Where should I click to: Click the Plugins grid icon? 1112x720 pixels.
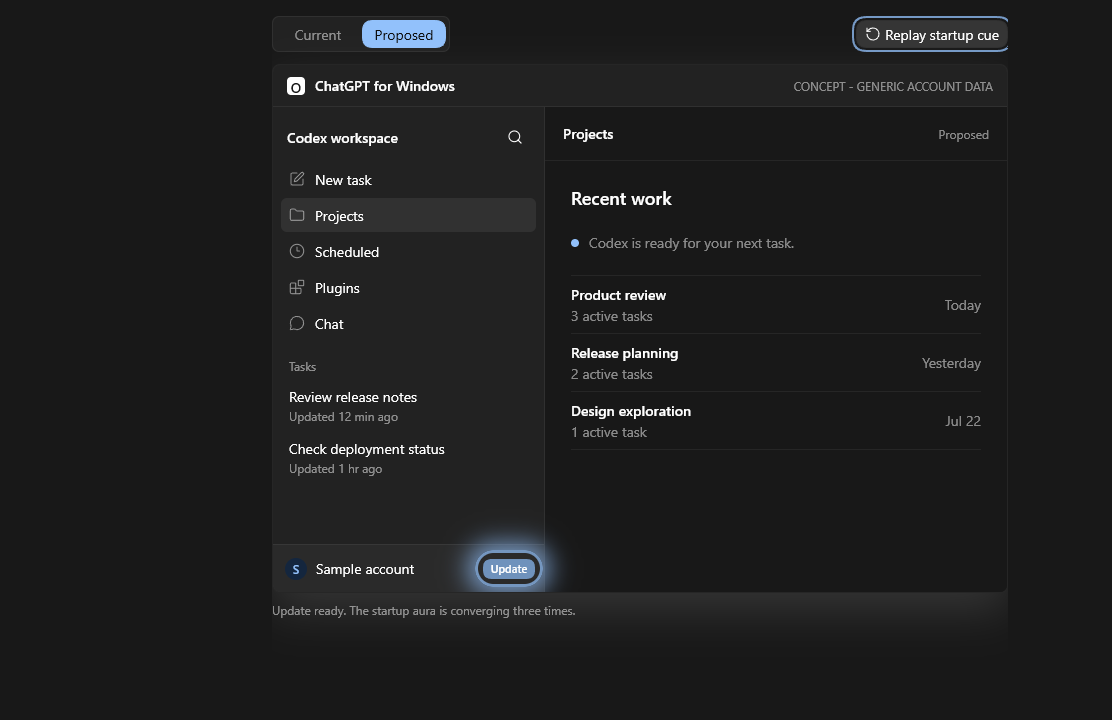297,287
